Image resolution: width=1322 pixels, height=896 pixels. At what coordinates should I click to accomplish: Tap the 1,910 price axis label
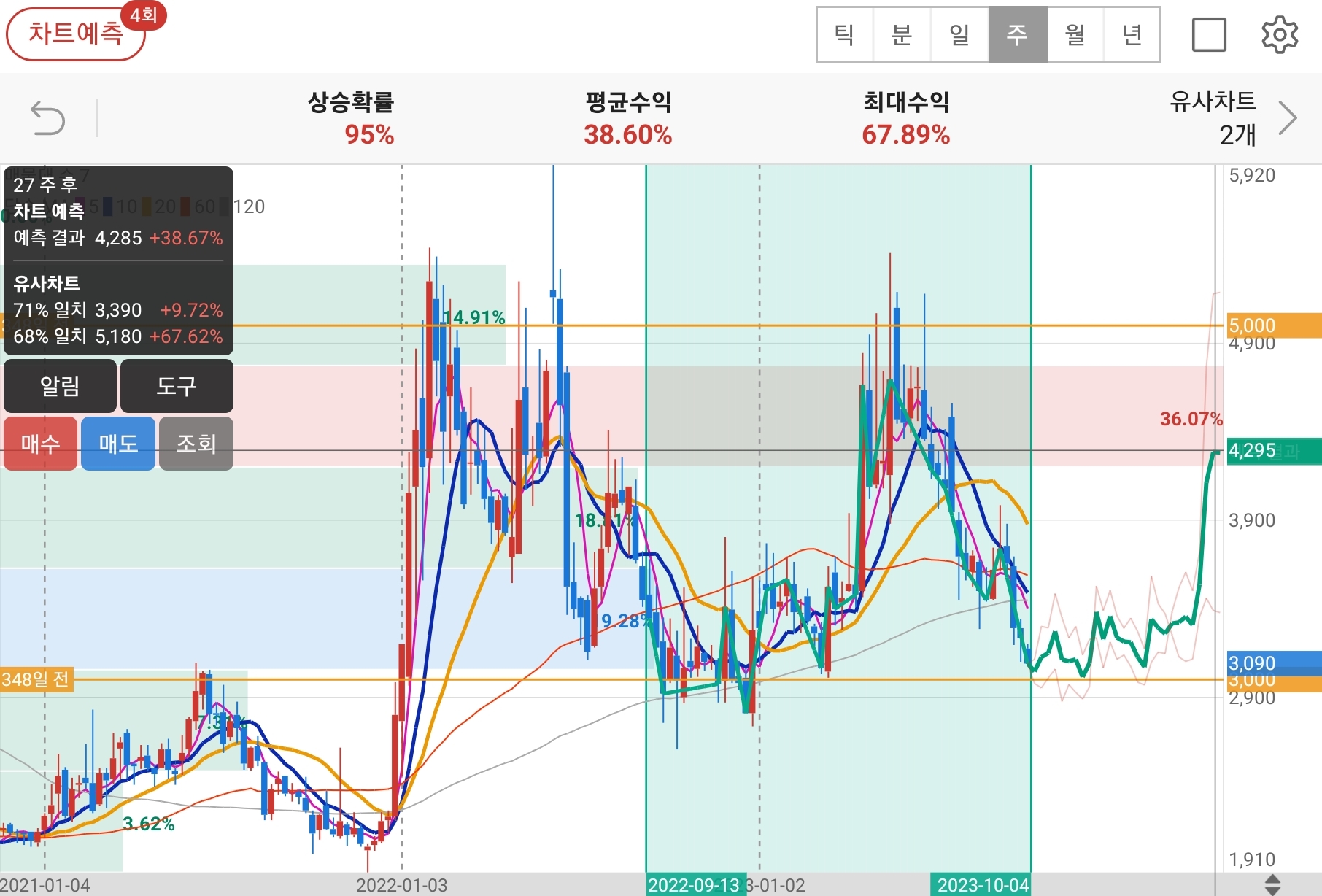[1252, 860]
